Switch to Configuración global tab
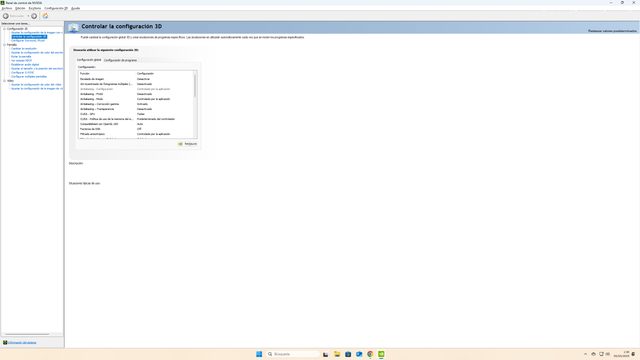This screenshot has height=360, width=640. tap(89, 60)
